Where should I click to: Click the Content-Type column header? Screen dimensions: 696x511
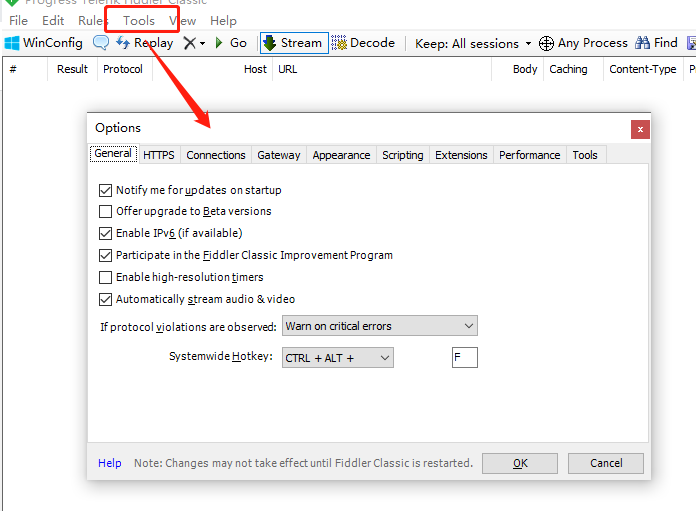[x=643, y=69]
